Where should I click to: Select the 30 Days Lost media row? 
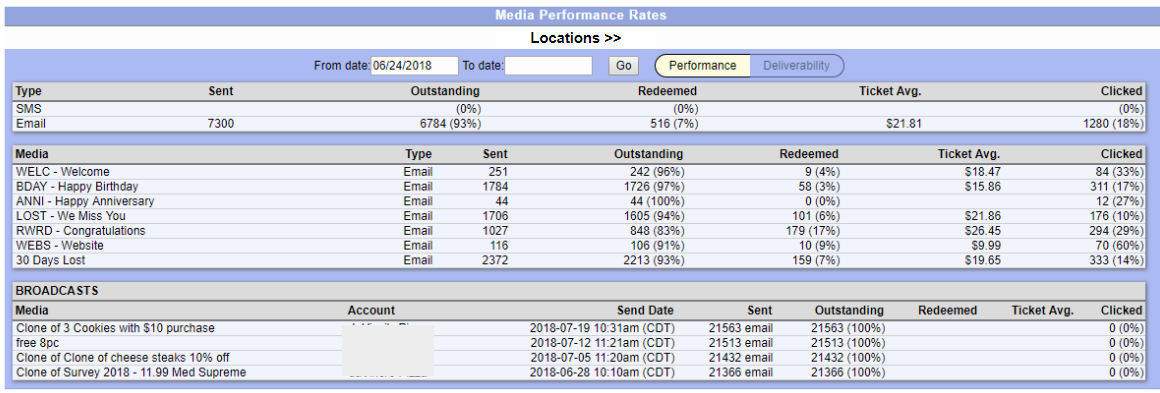click(x=579, y=261)
